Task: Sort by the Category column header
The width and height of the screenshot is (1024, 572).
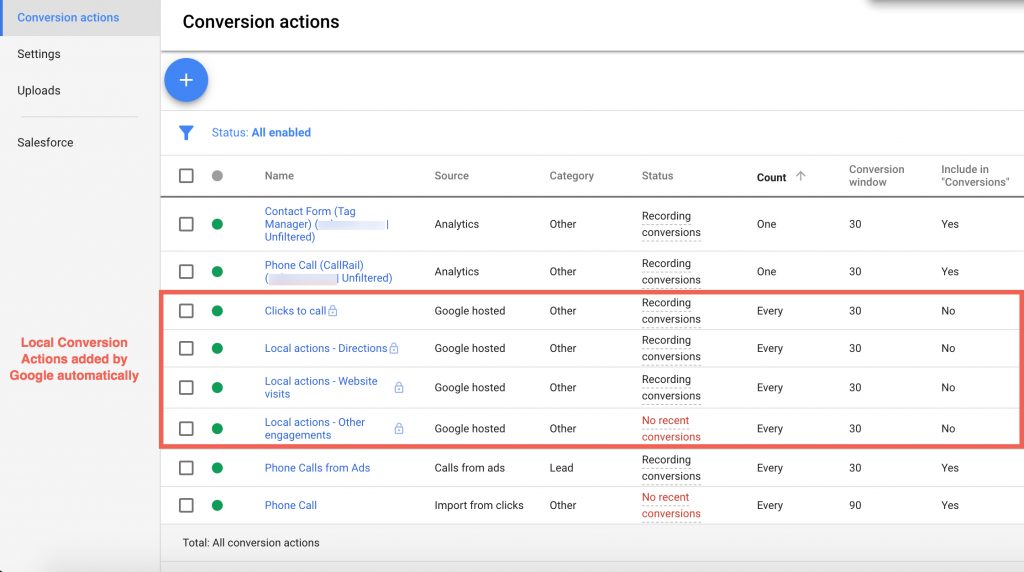Action: (571, 176)
